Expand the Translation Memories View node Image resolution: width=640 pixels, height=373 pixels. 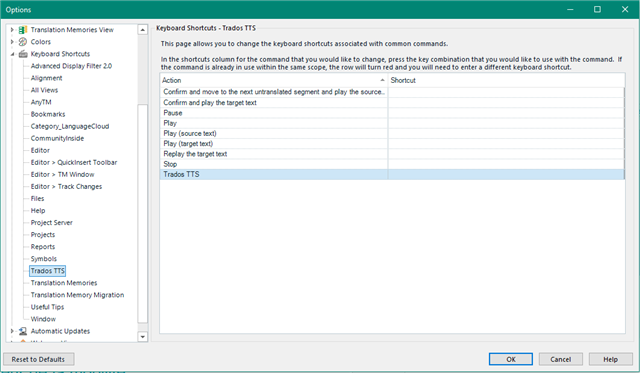coord(12,30)
